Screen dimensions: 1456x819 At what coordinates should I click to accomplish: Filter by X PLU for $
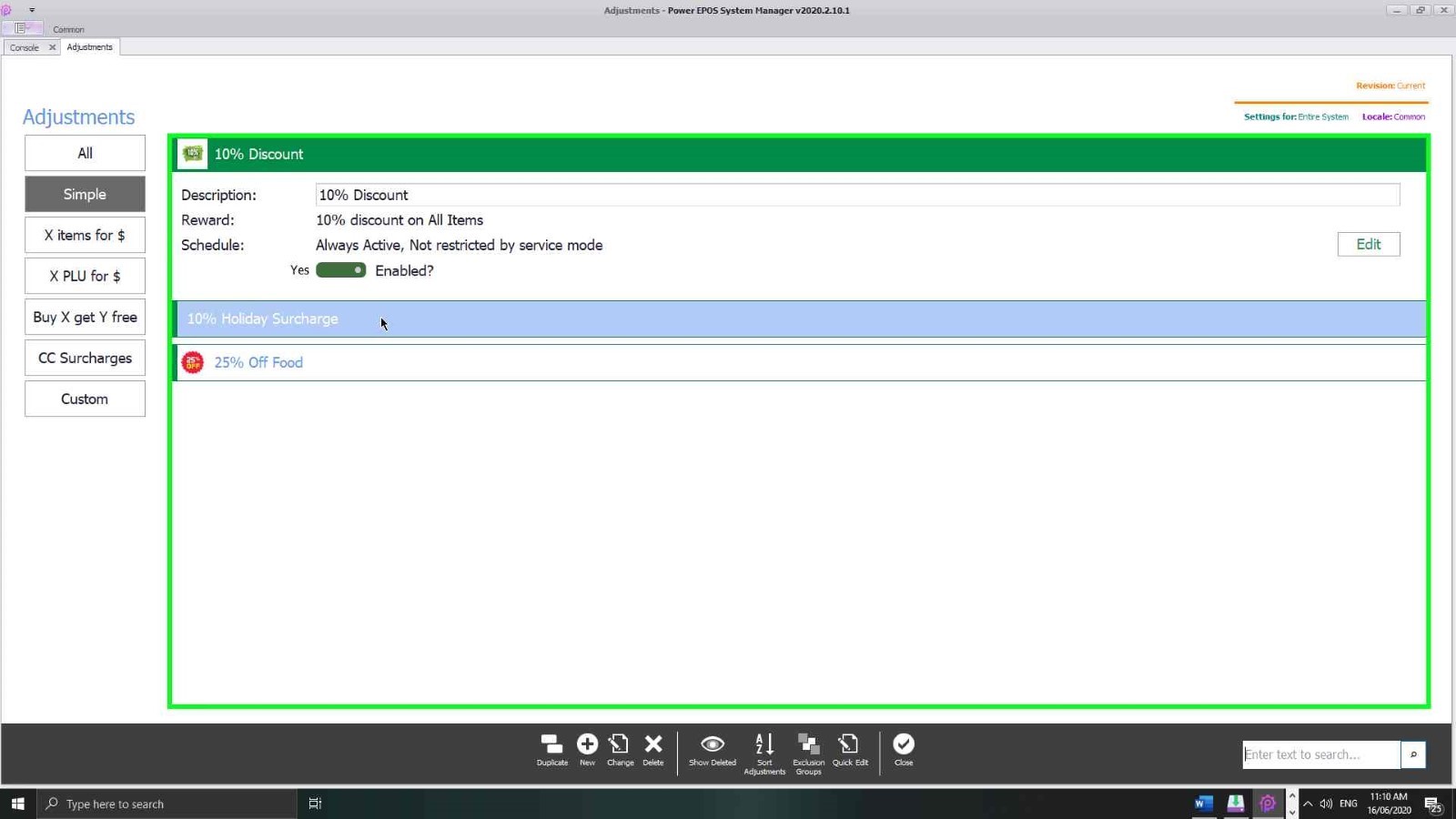(x=85, y=276)
